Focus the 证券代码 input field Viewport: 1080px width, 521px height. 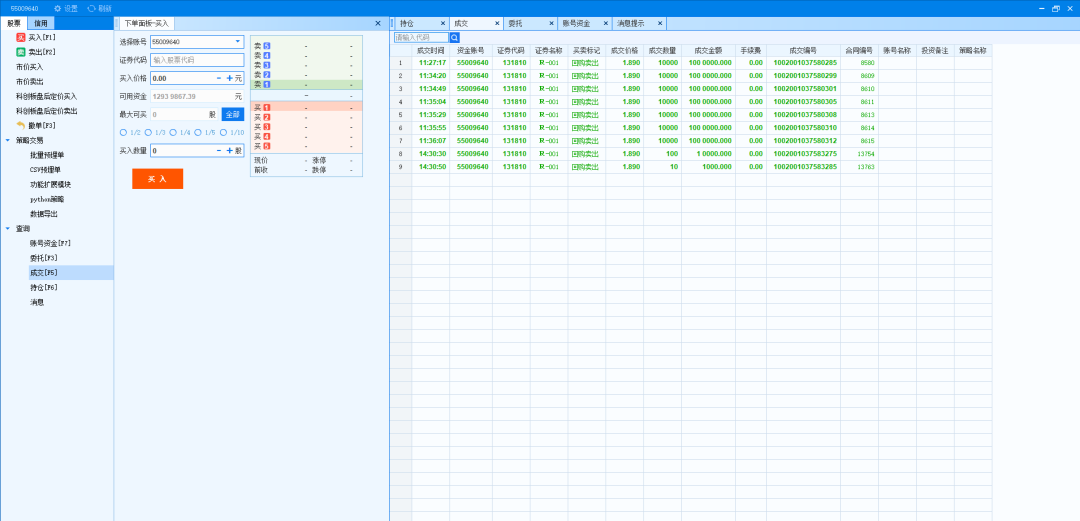click(x=197, y=60)
